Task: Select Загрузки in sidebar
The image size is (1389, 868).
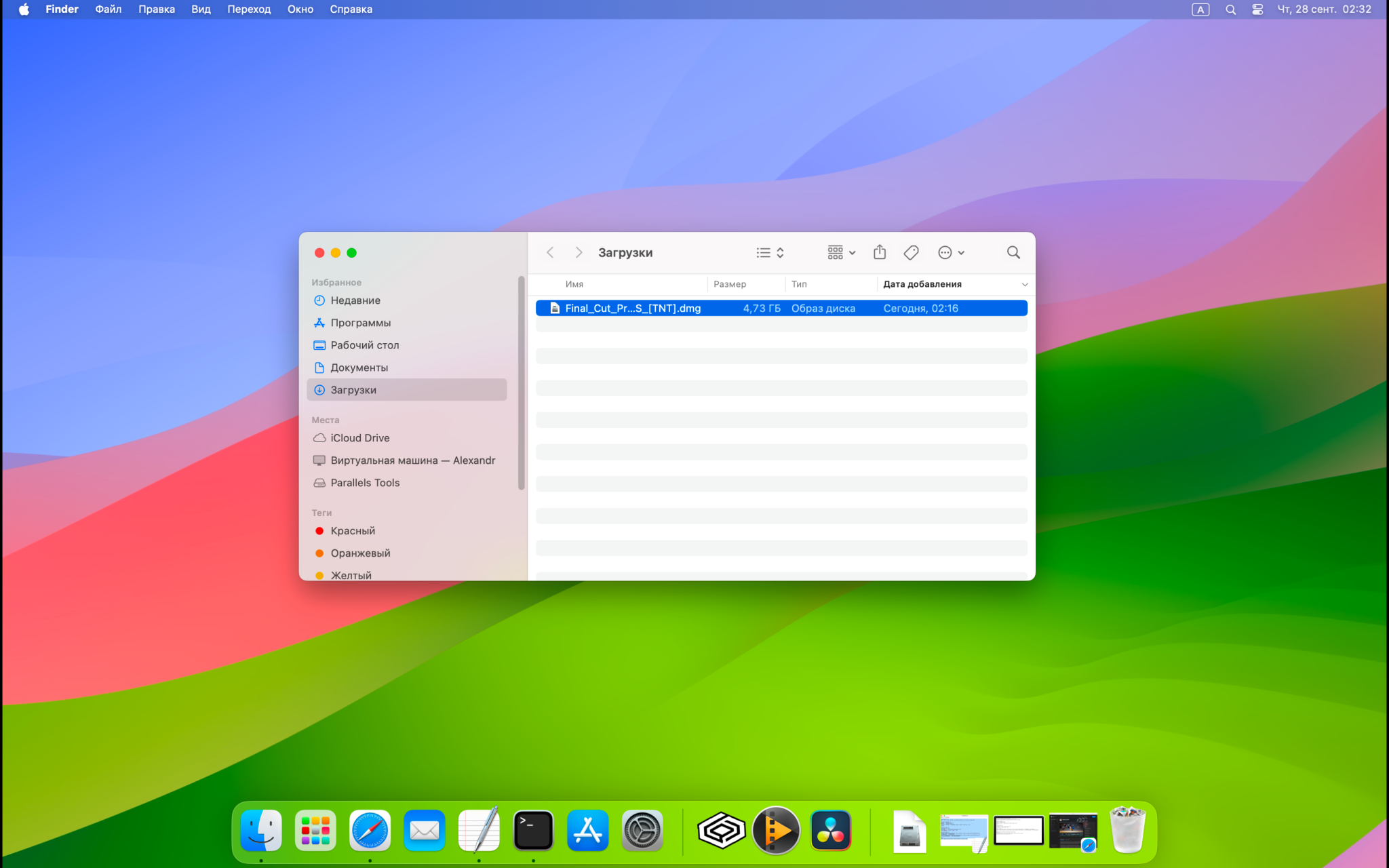Action: pos(407,390)
